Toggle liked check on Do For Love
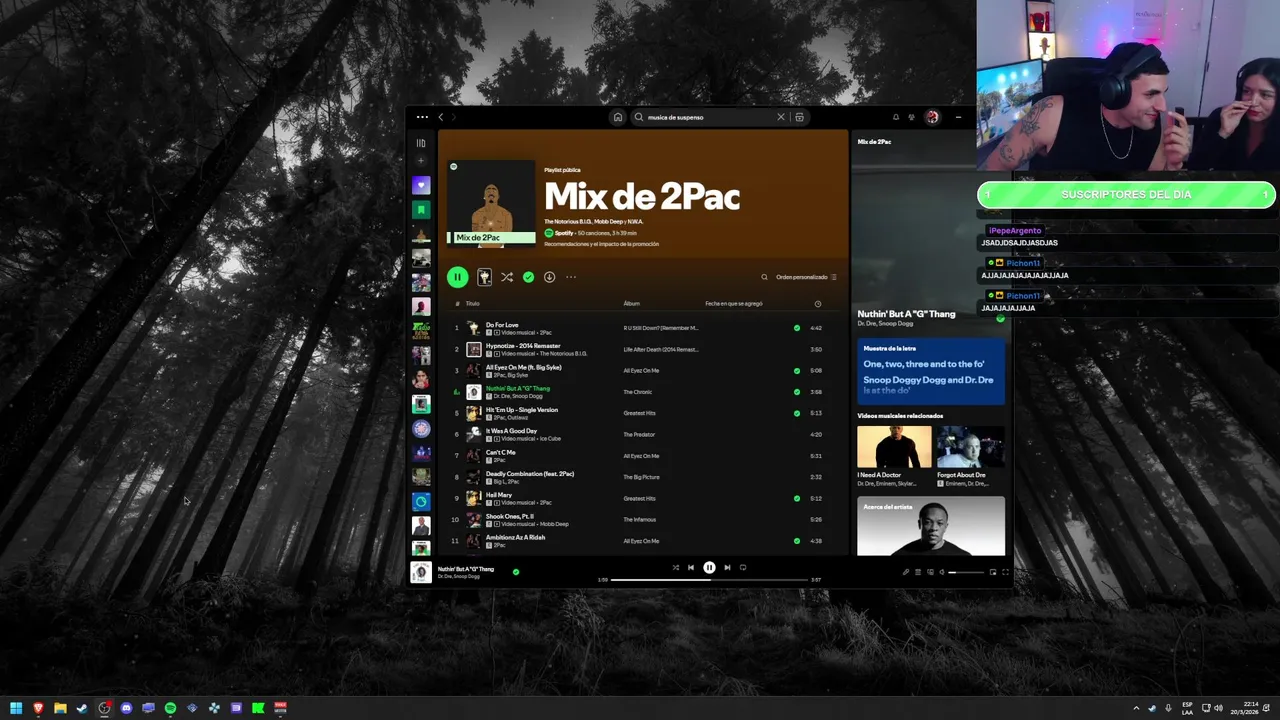This screenshot has height=720, width=1280. 797,328
